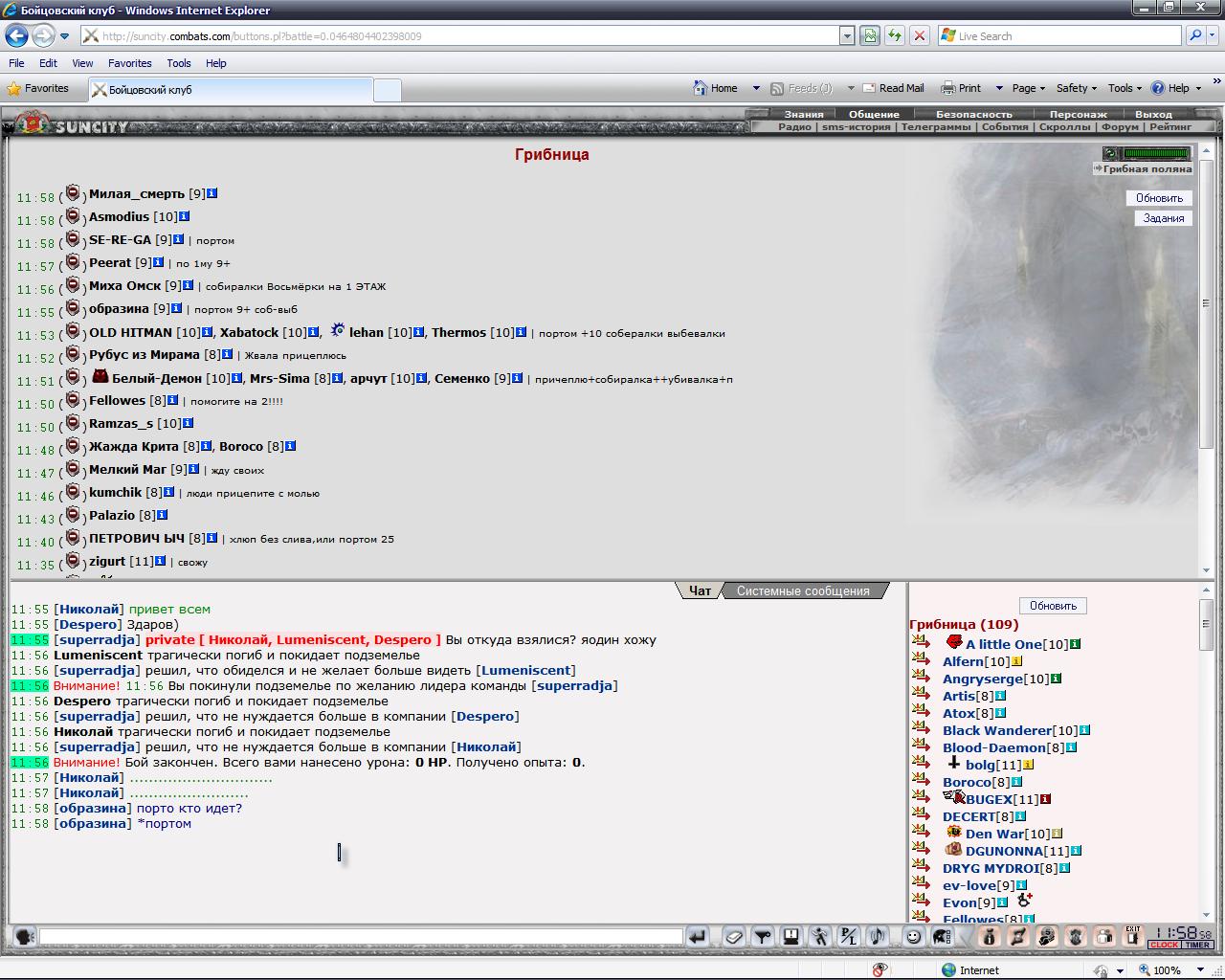Click the send-message enter arrow icon

[x=698, y=936]
